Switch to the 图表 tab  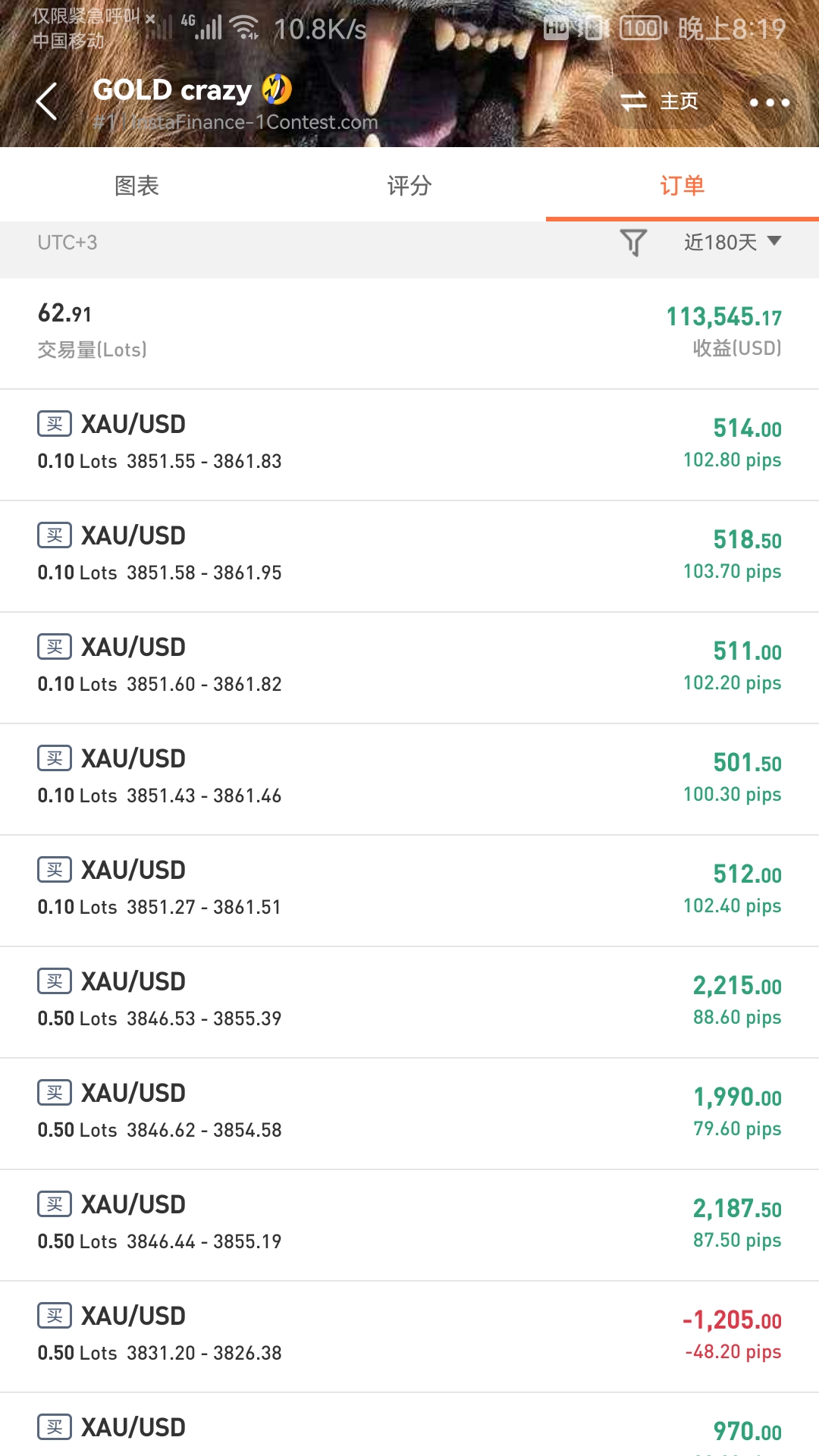[x=136, y=186]
